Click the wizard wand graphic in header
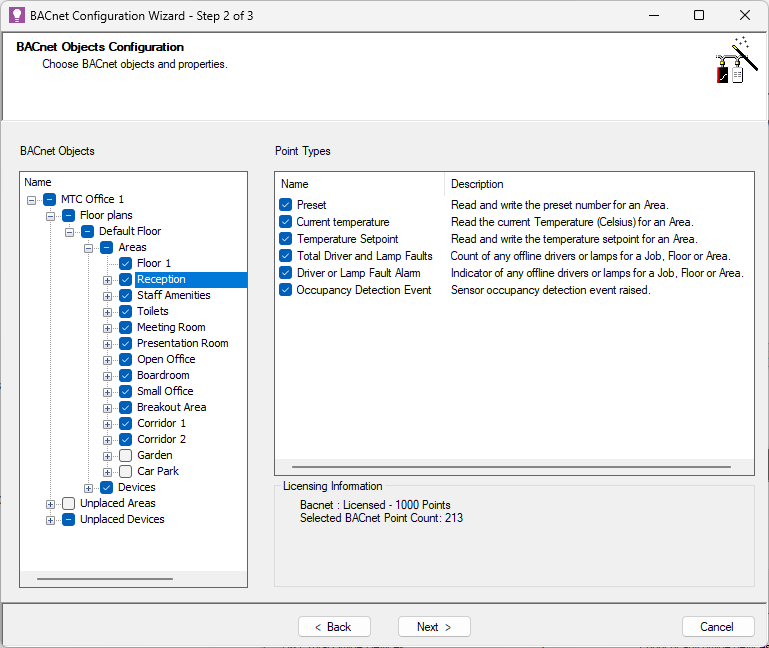 coord(736,60)
